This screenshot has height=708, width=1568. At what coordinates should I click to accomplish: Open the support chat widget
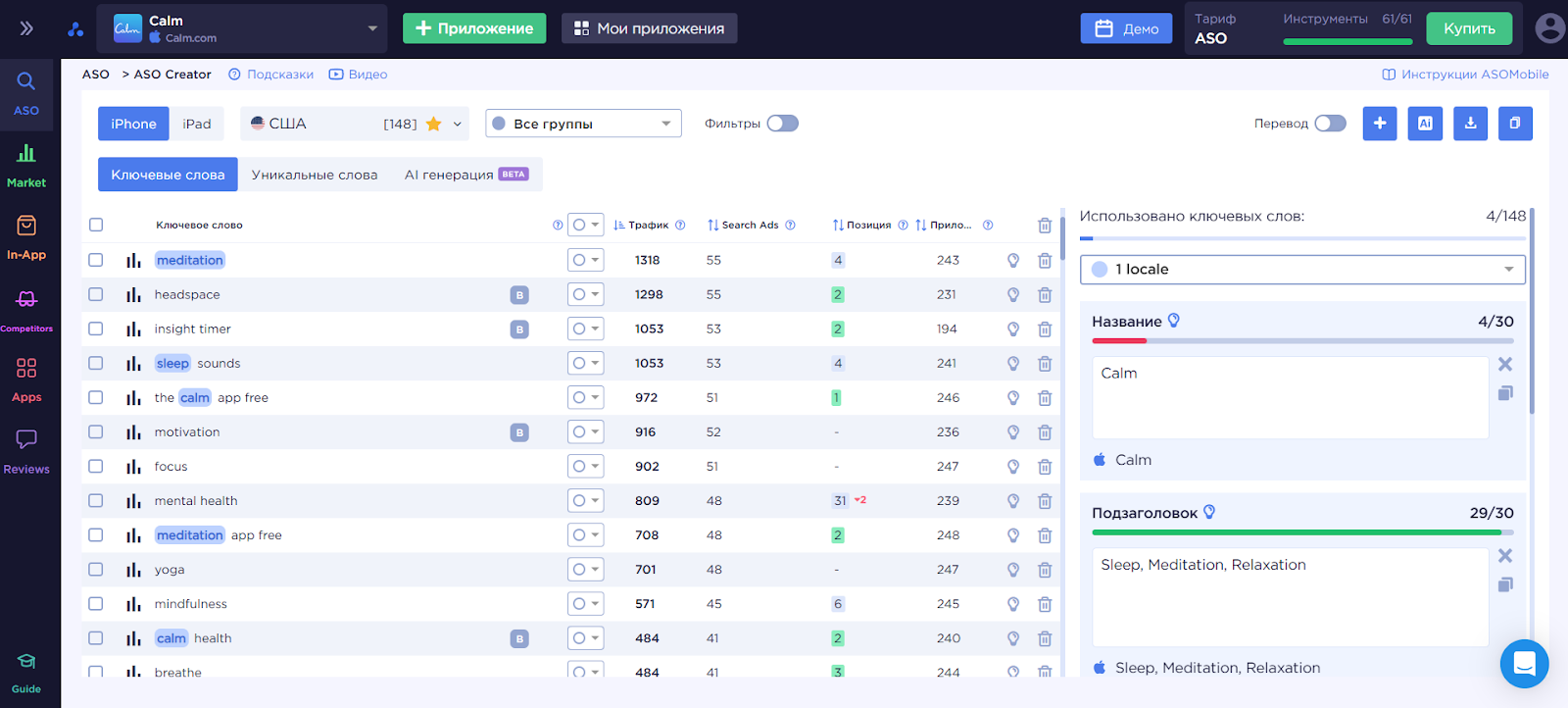click(1525, 664)
